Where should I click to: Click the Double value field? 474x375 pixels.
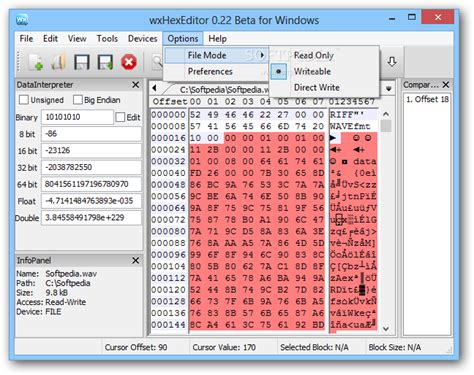[91, 218]
